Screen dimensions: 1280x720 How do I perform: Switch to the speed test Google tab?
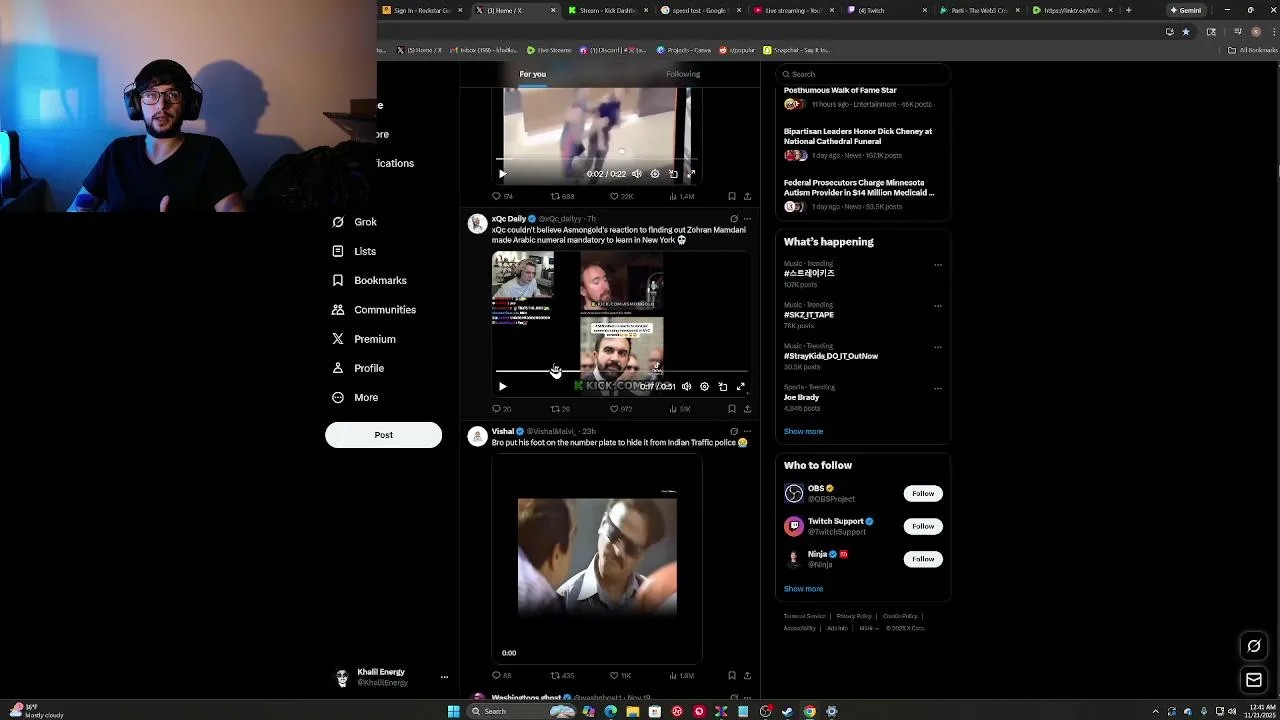[699, 10]
